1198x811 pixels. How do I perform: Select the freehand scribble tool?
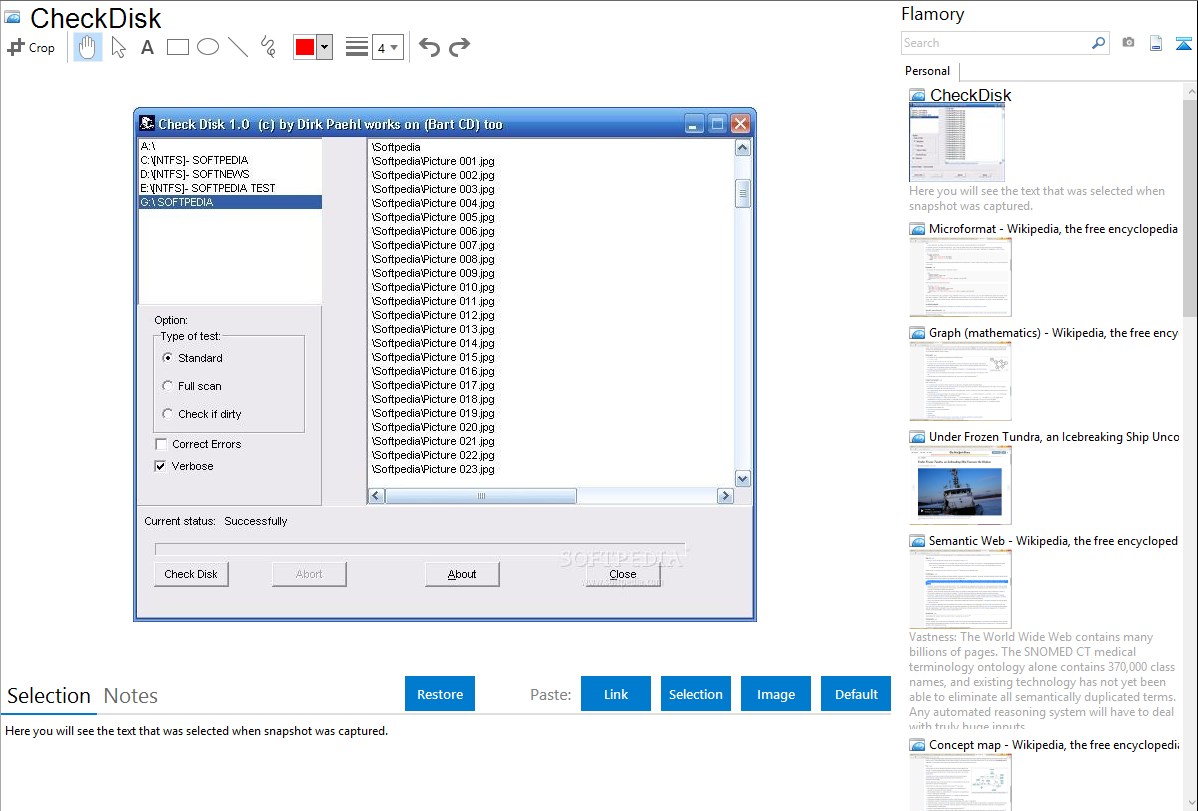(x=268, y=47)
